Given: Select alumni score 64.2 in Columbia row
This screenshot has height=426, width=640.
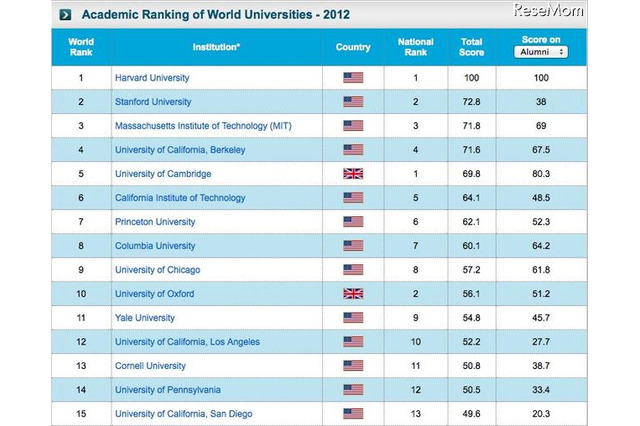Looking at the screenshot, I should pyautogui.click(x=541, y=246).
